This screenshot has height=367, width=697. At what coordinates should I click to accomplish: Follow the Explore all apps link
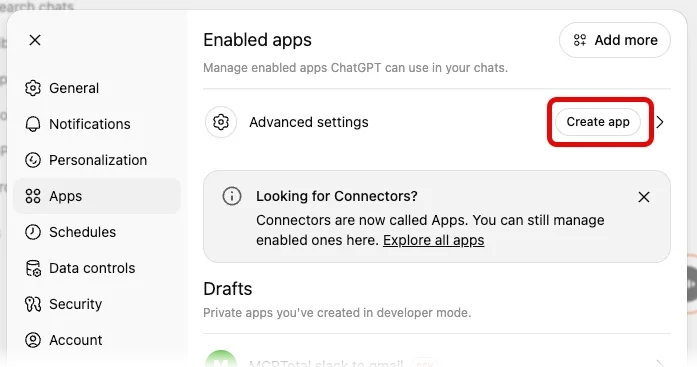[433, 240]
